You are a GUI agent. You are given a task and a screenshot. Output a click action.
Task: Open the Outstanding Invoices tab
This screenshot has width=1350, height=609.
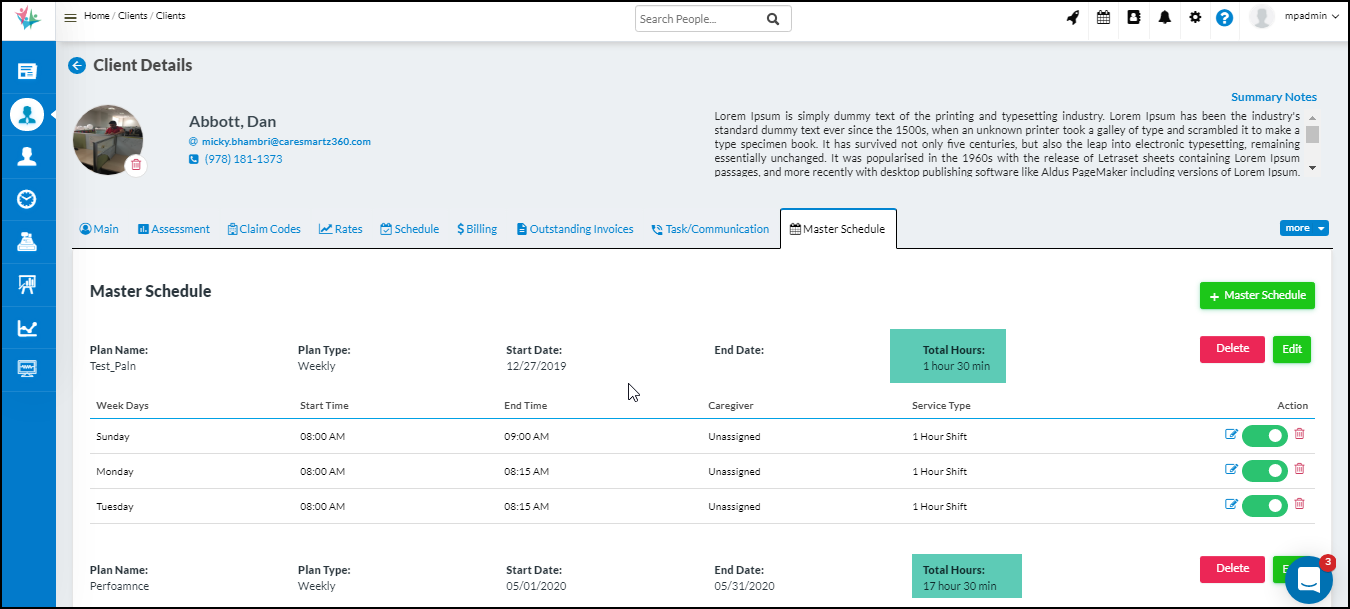575,229
